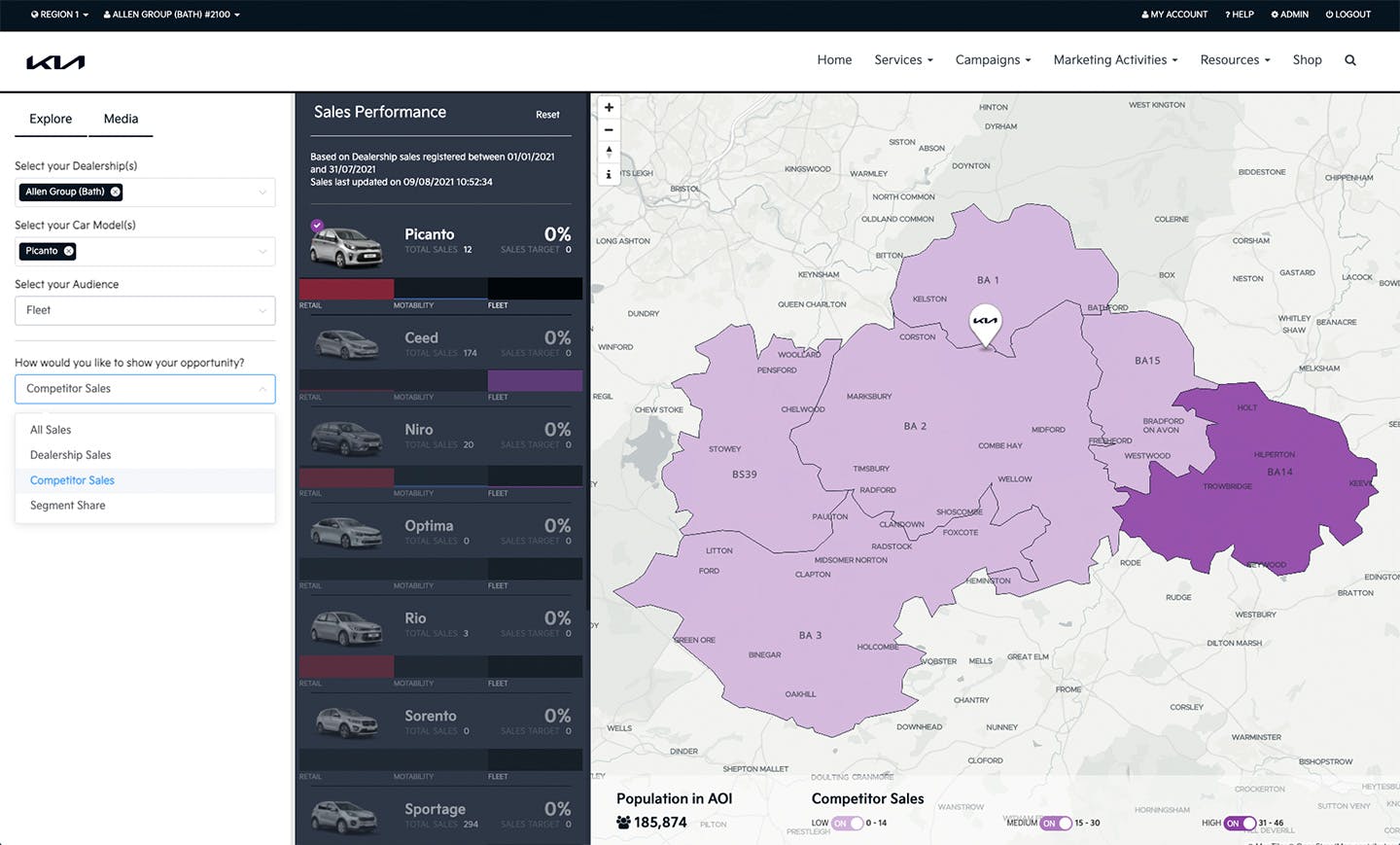Image resolution: width=1400 pixels, height=845 pixels.
Task: Open the Fleet audience dropdown
Action: click(145, 310)
